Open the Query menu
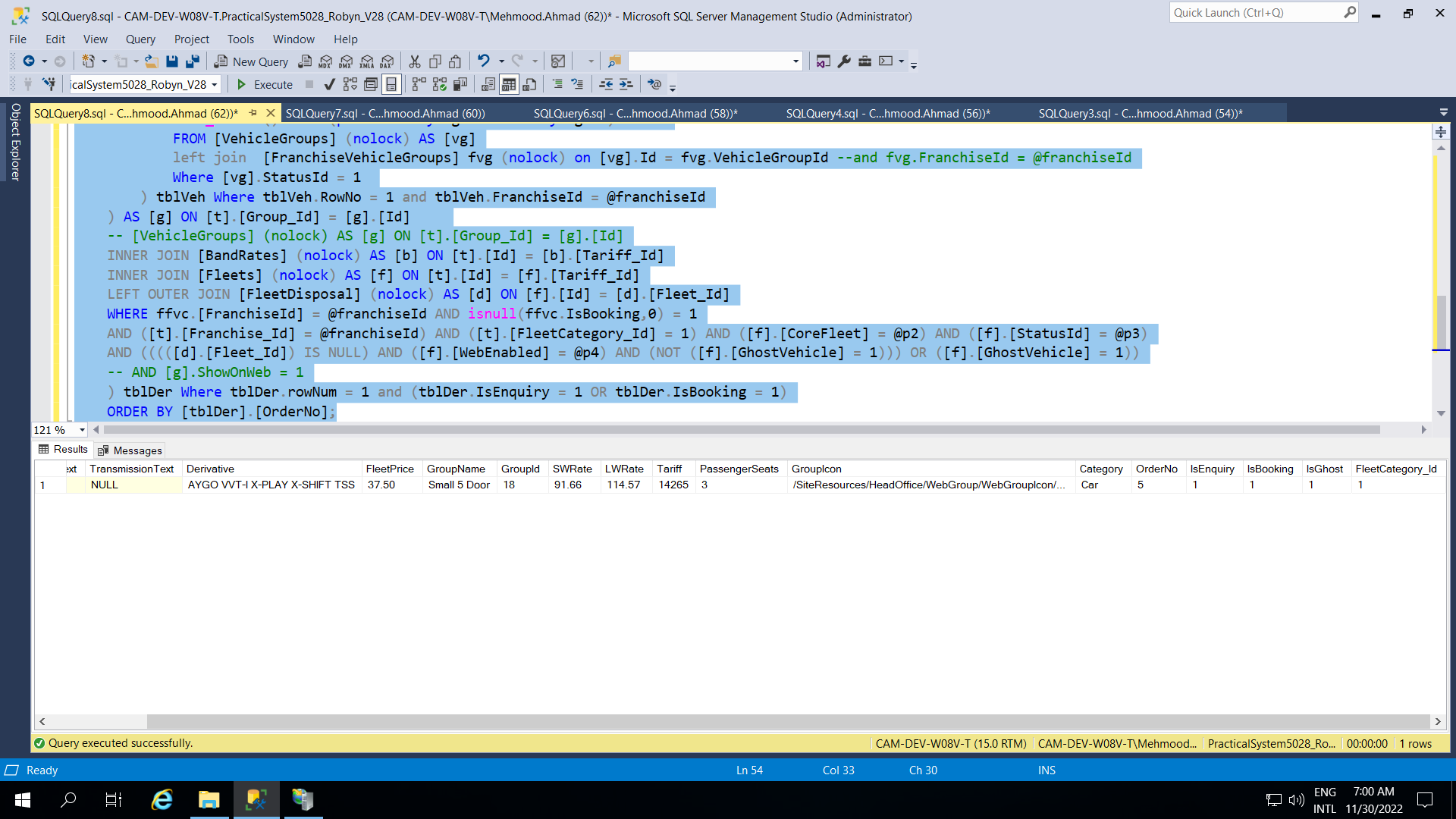Screen dimensions: 1456x819 pos(140,39)
